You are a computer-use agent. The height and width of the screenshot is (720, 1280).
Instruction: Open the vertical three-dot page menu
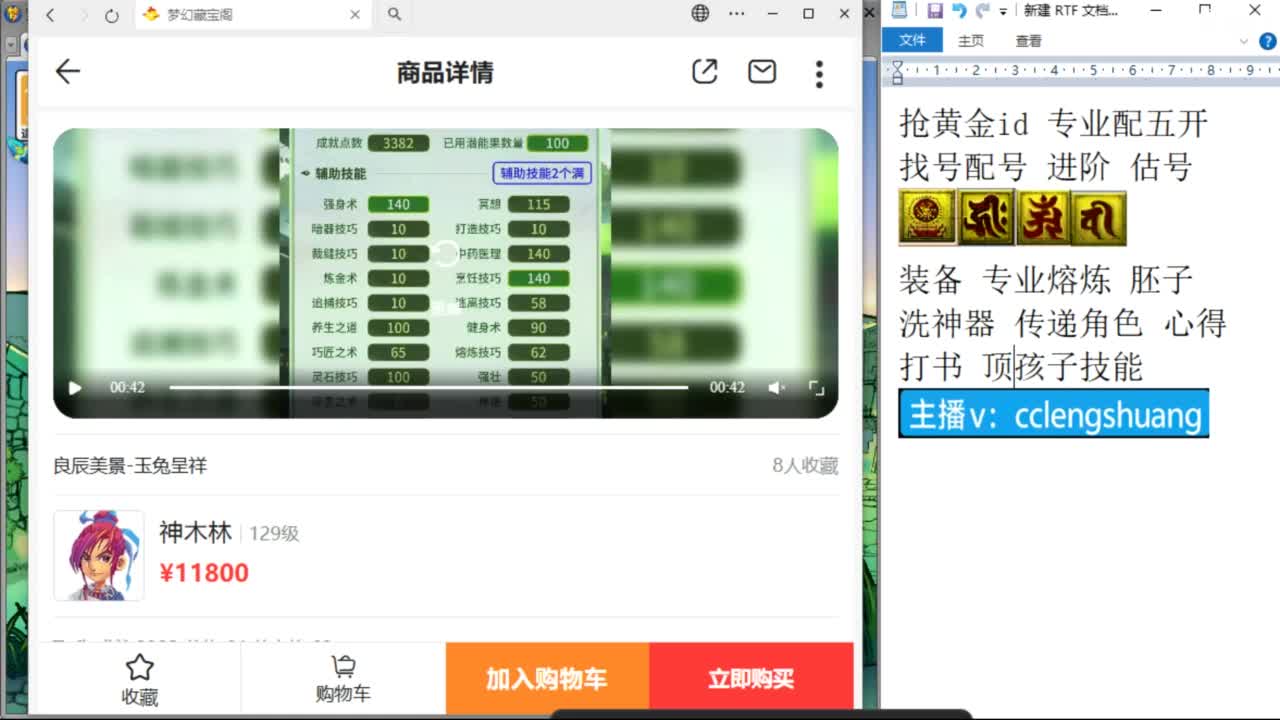[x=819, y=73]
